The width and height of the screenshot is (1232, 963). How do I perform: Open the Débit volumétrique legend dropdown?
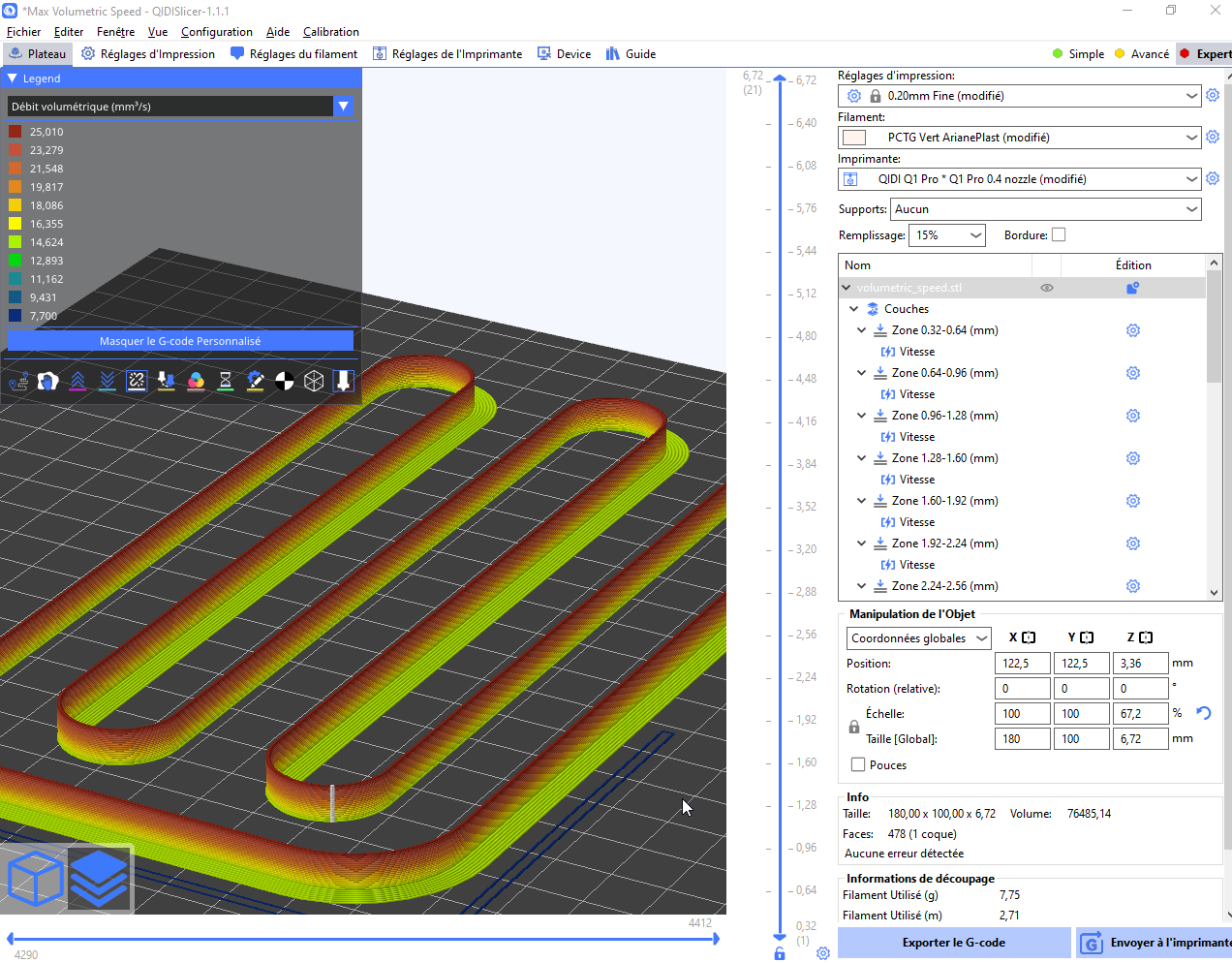pos(343,107)
